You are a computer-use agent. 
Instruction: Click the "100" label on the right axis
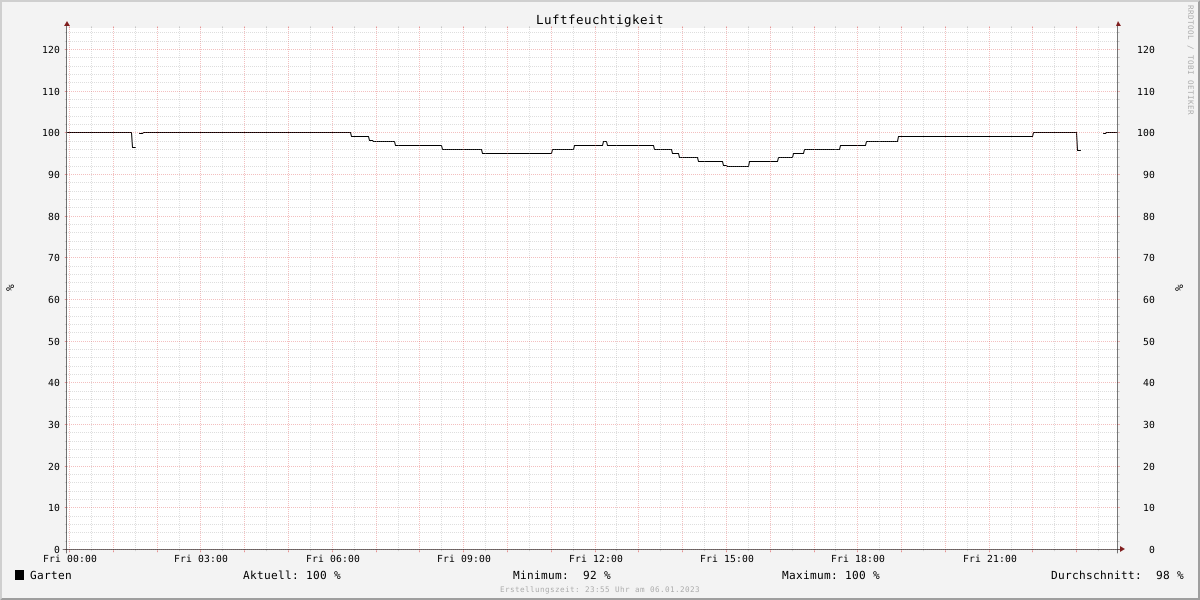coord(1146,133)
